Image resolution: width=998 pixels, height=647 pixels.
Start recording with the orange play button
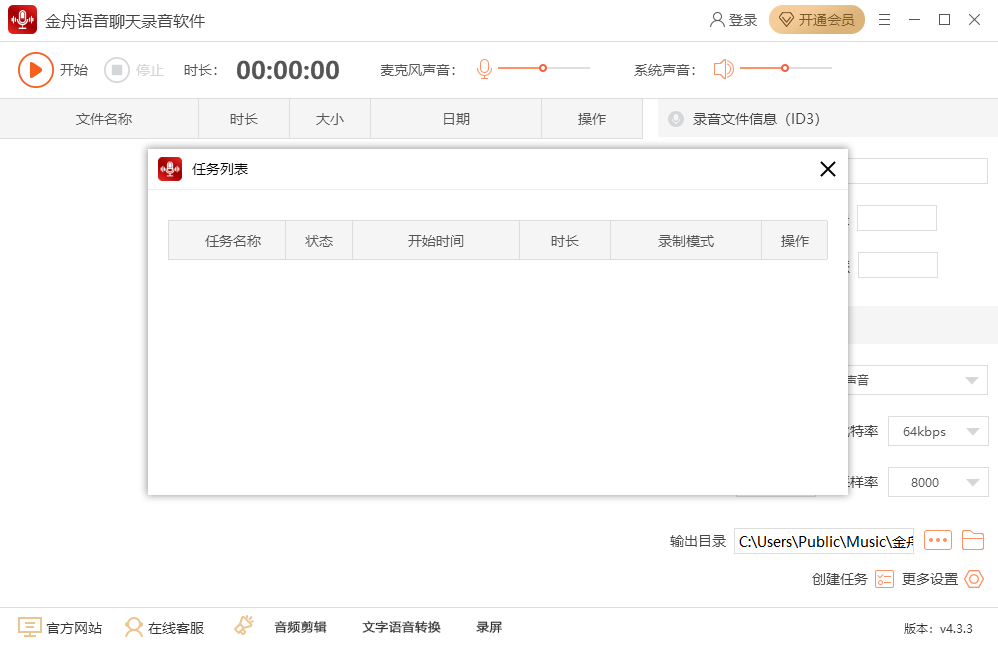35,70
